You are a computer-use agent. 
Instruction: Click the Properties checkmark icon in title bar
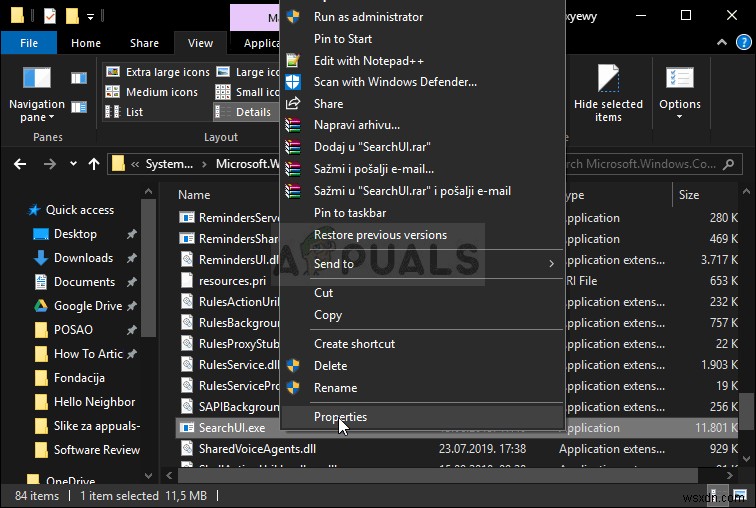point(50,15)
